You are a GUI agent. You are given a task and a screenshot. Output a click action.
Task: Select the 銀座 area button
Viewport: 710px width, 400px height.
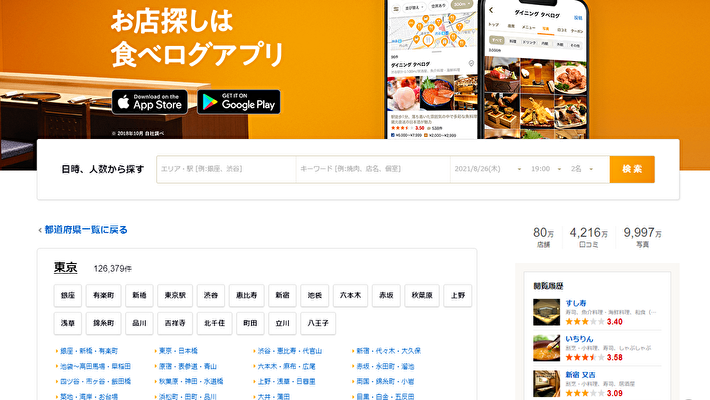point(67,295)
